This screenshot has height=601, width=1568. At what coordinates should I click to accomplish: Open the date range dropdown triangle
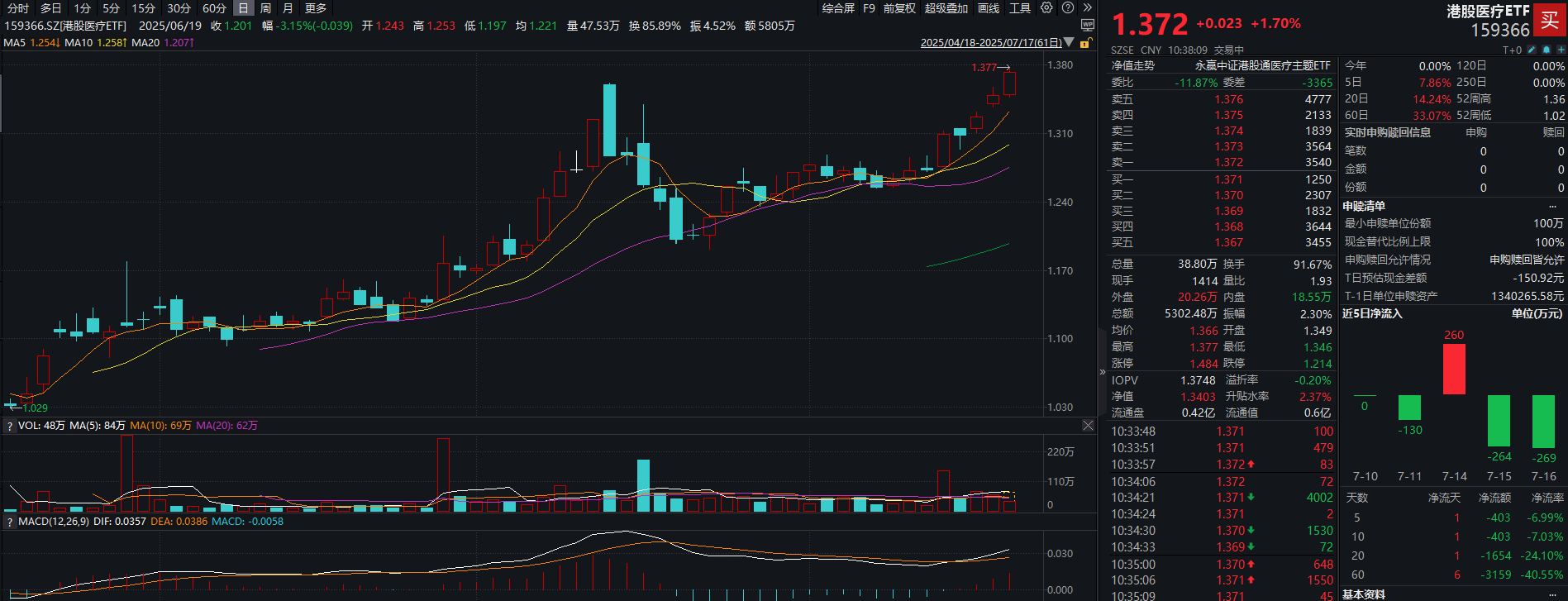pos(1070,42)
